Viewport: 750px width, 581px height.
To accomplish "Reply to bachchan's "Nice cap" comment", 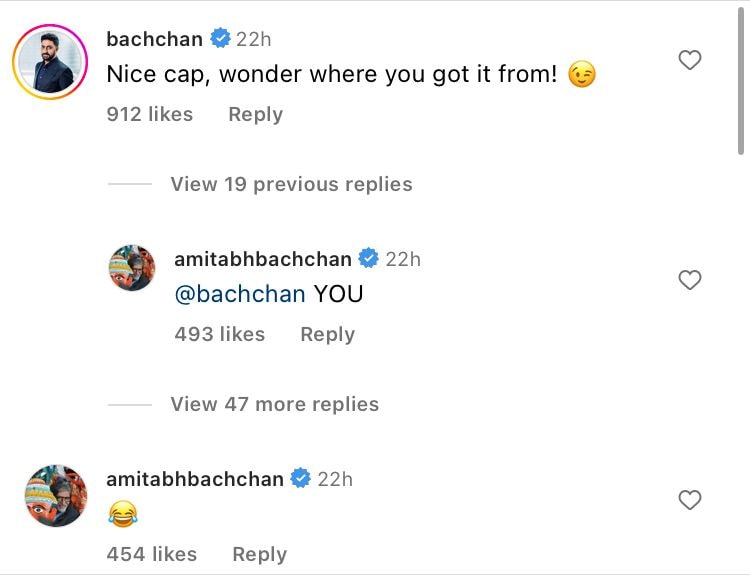I will (255, 114).
